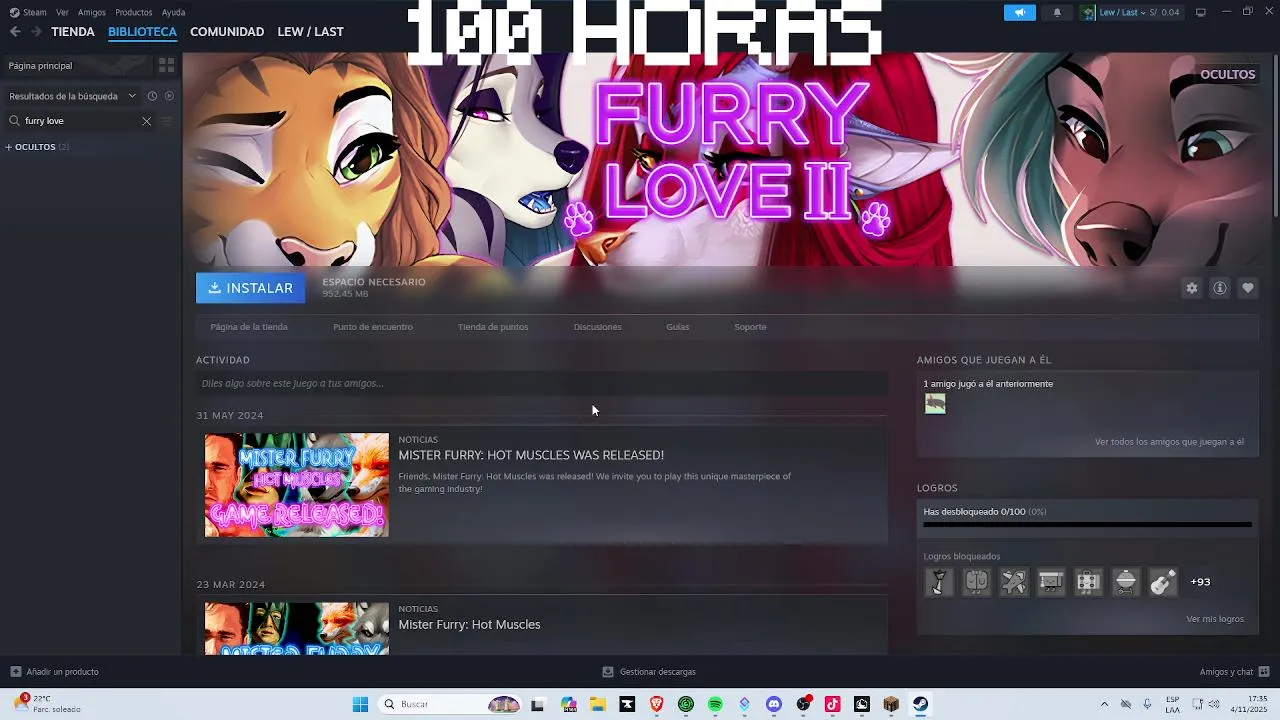The width and height of the screenshot is (1280, 720).
Task: Go back with the left arrow
Action: click(15, 32)
